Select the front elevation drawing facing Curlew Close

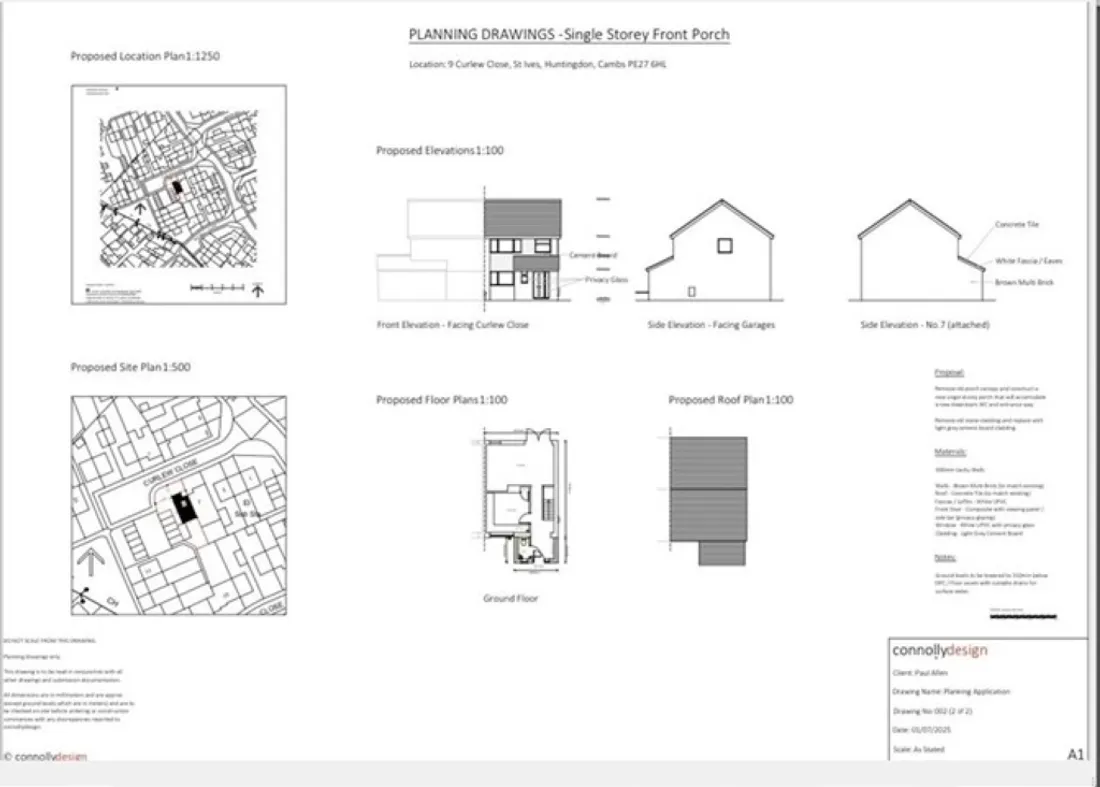(470, 249)
